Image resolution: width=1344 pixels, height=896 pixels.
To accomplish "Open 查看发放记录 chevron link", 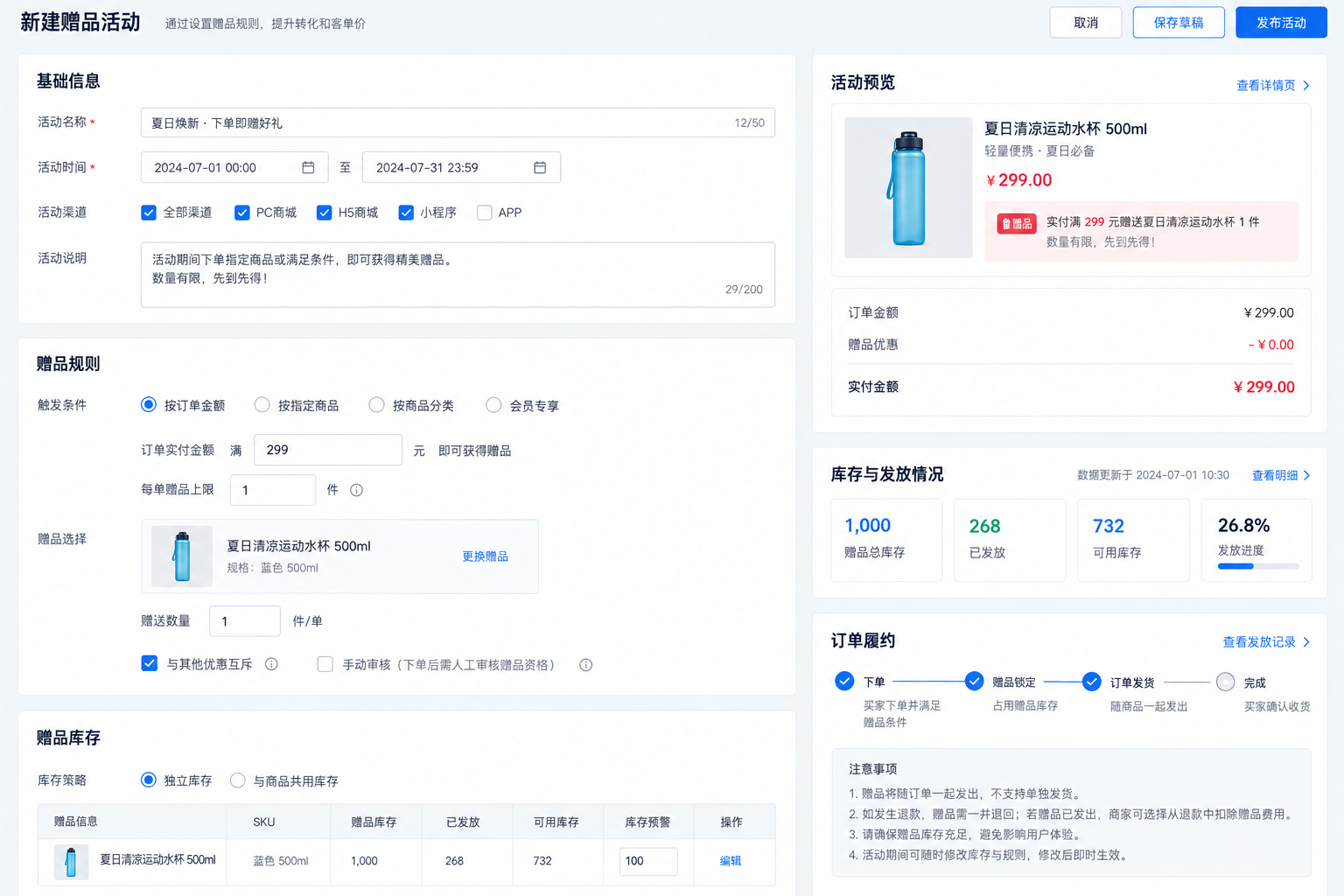I will tap(1266, 642).
